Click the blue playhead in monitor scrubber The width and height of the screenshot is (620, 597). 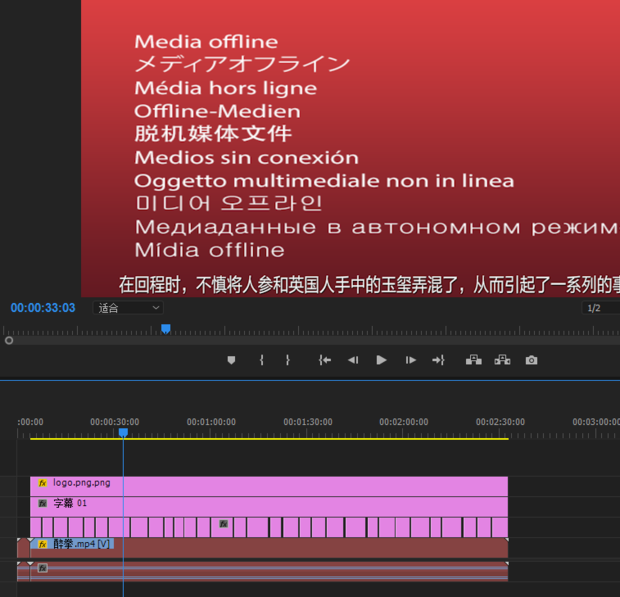pos(166,329)
